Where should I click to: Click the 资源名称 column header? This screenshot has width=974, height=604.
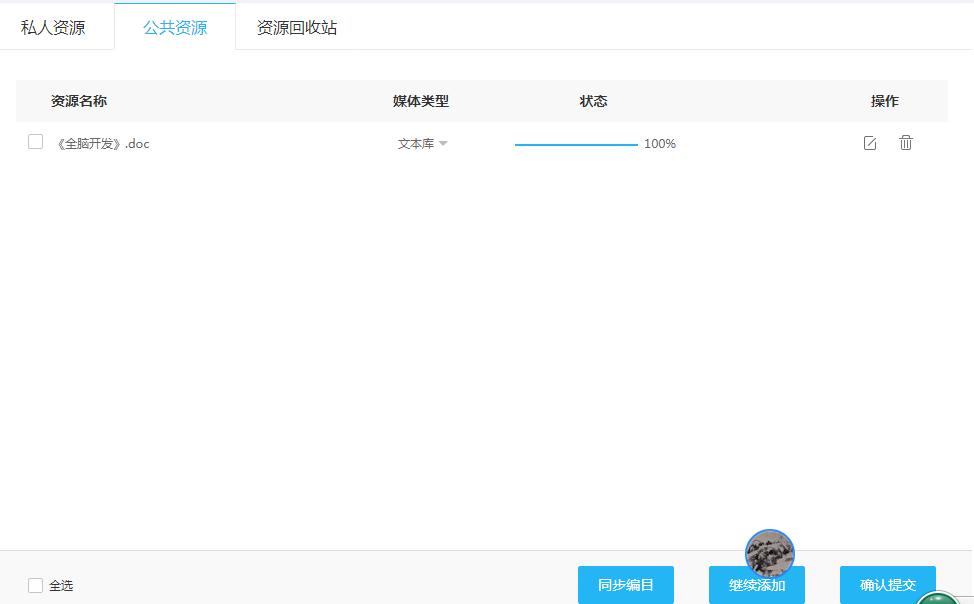tap(79, 101)
